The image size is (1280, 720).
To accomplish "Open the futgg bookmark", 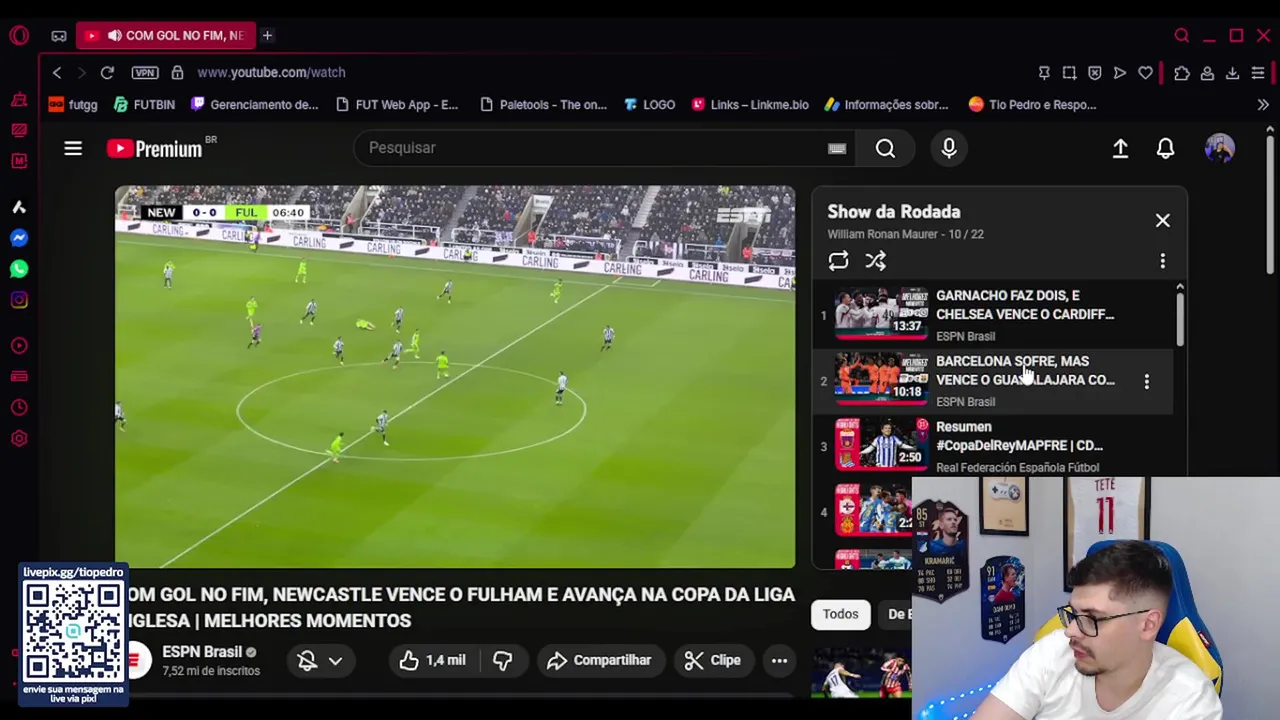I will point(73,104).
